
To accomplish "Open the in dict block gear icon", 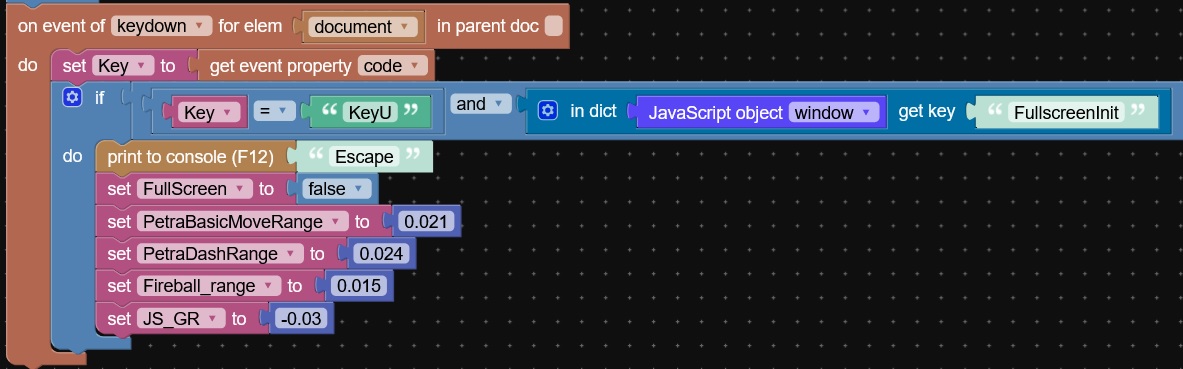I will (x=547, y=111).
